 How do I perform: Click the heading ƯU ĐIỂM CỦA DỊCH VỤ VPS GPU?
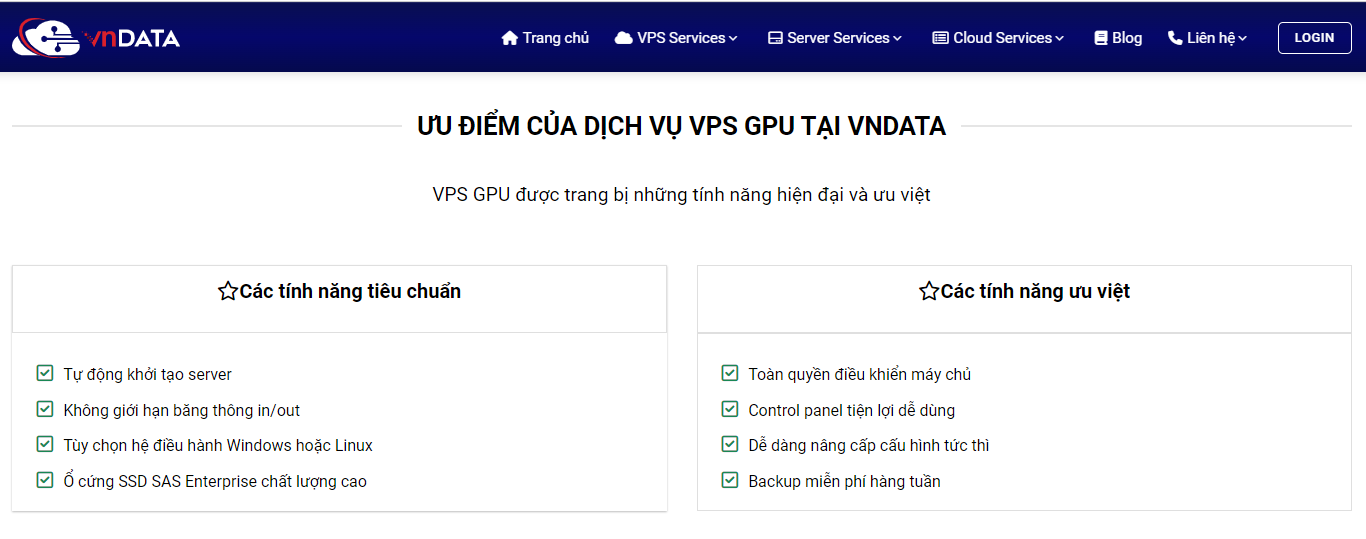click(681, 126)
